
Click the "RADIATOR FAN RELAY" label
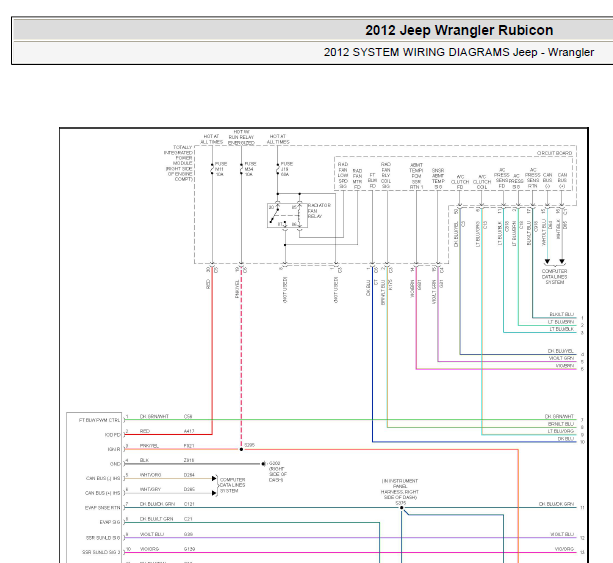pos(319,211)
